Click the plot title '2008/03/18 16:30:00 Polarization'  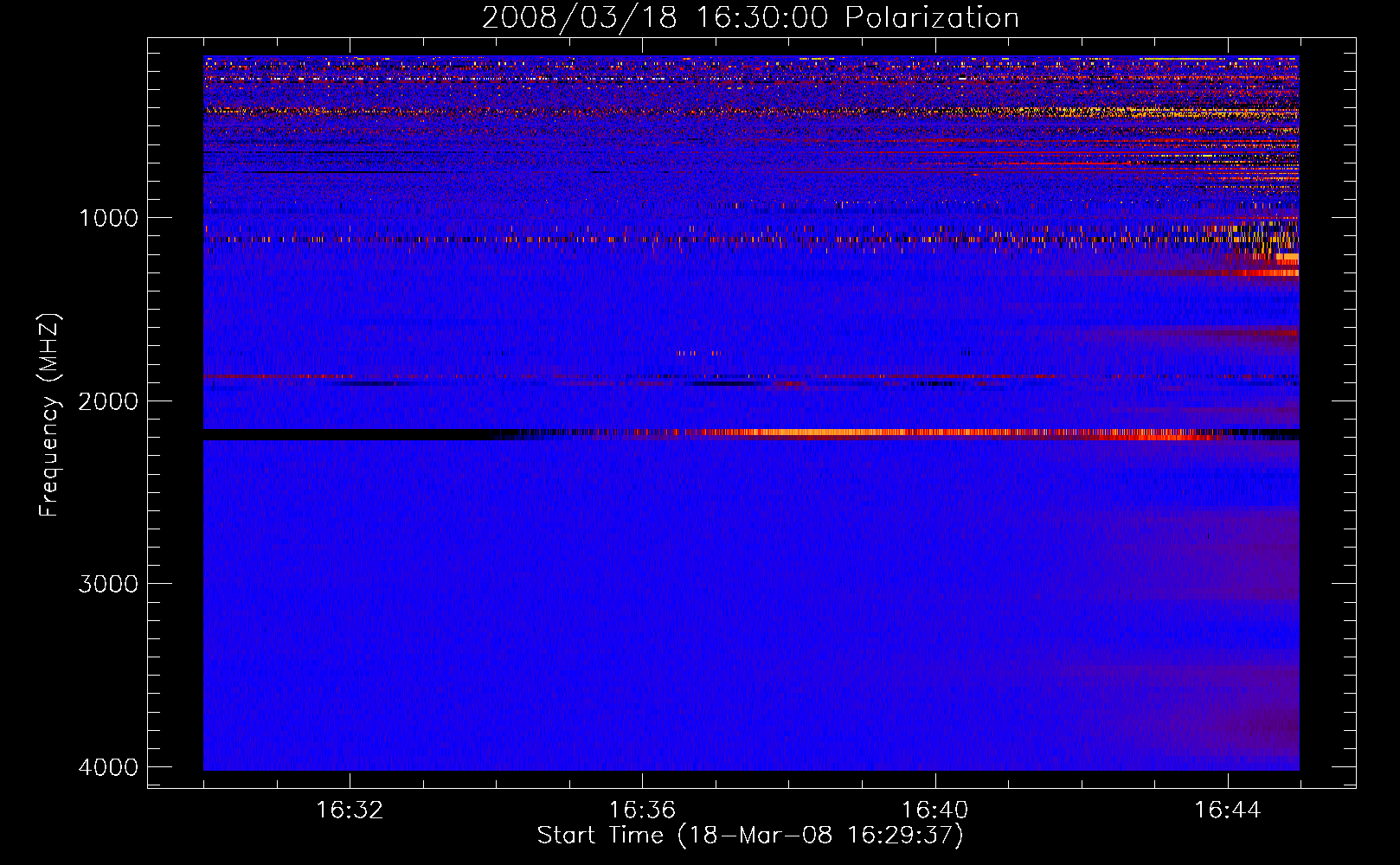[750, 17]
